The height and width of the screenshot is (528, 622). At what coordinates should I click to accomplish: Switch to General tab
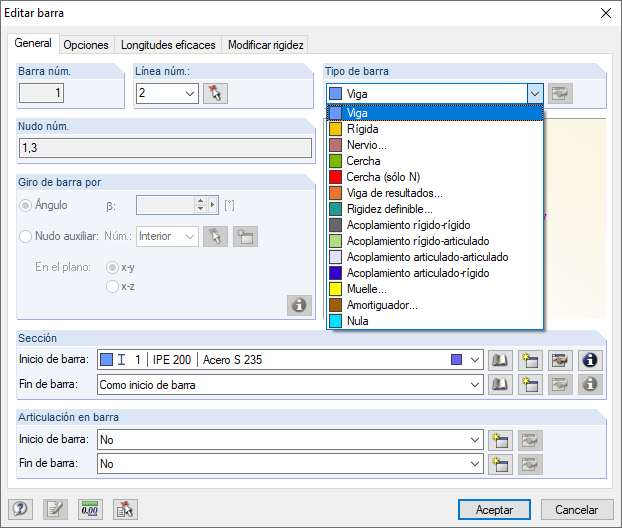click(33, 43)
